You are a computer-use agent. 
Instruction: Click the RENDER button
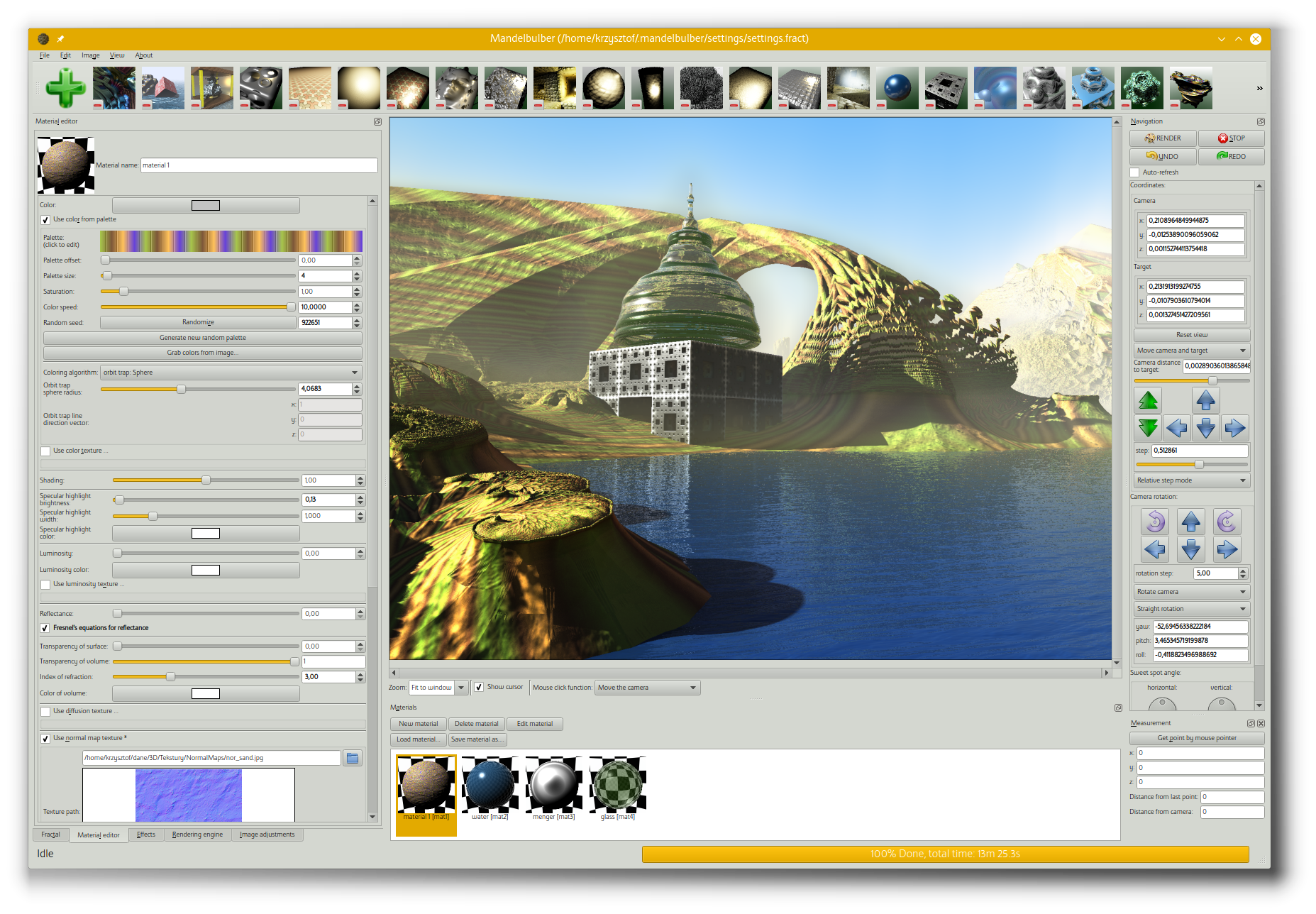[1163, 138]
